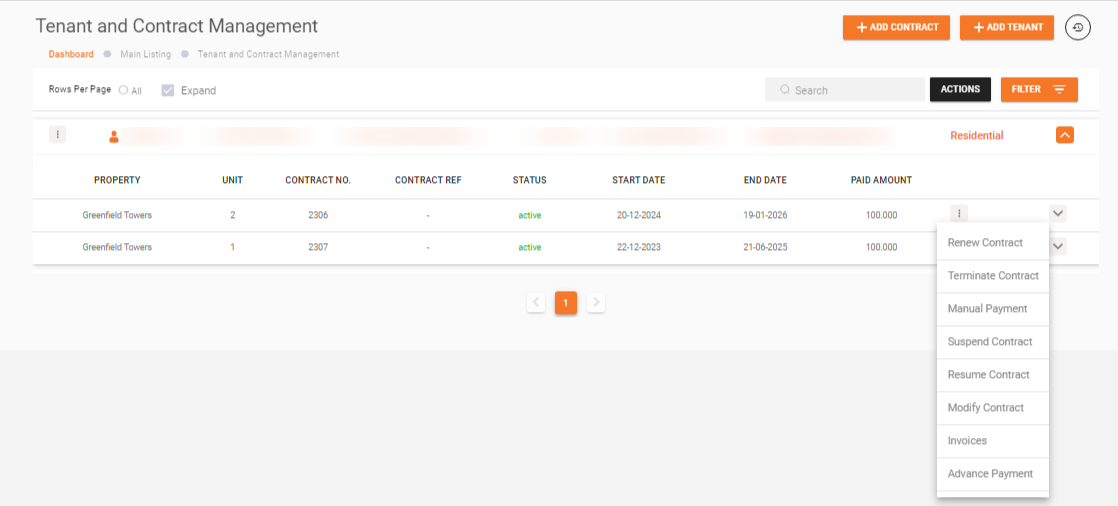1118x506 pixels.
Task: Go to the next page arrow
Action: tap(596, 302)
